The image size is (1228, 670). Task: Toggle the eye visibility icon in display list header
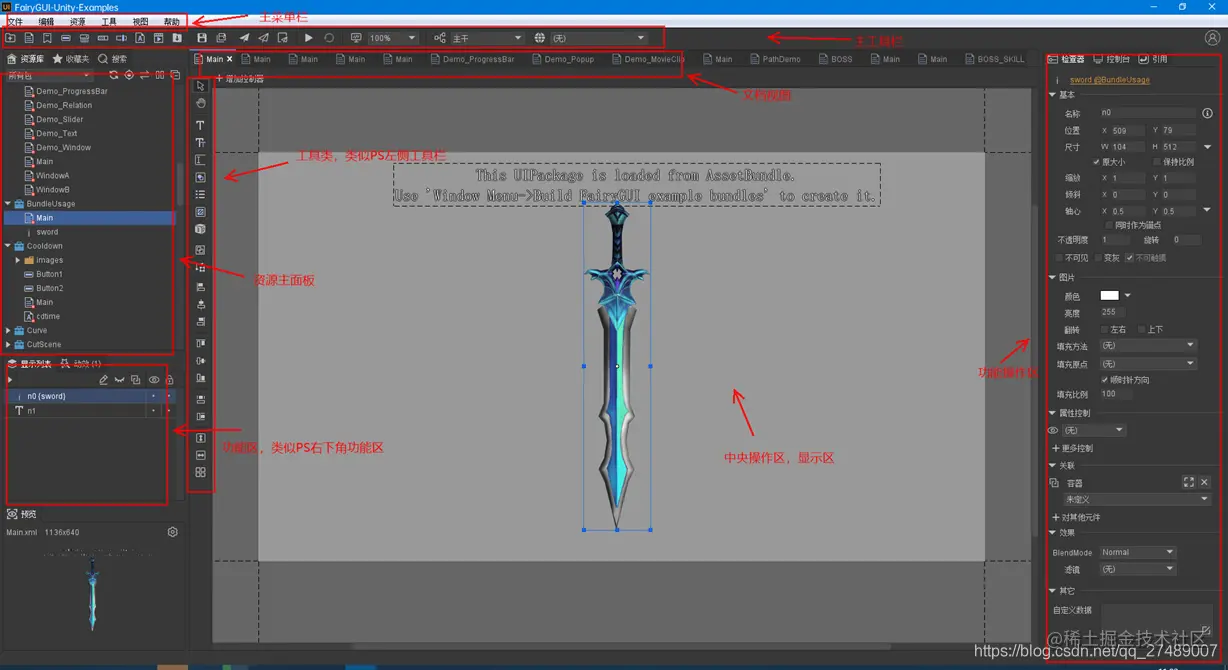(153, 380)
